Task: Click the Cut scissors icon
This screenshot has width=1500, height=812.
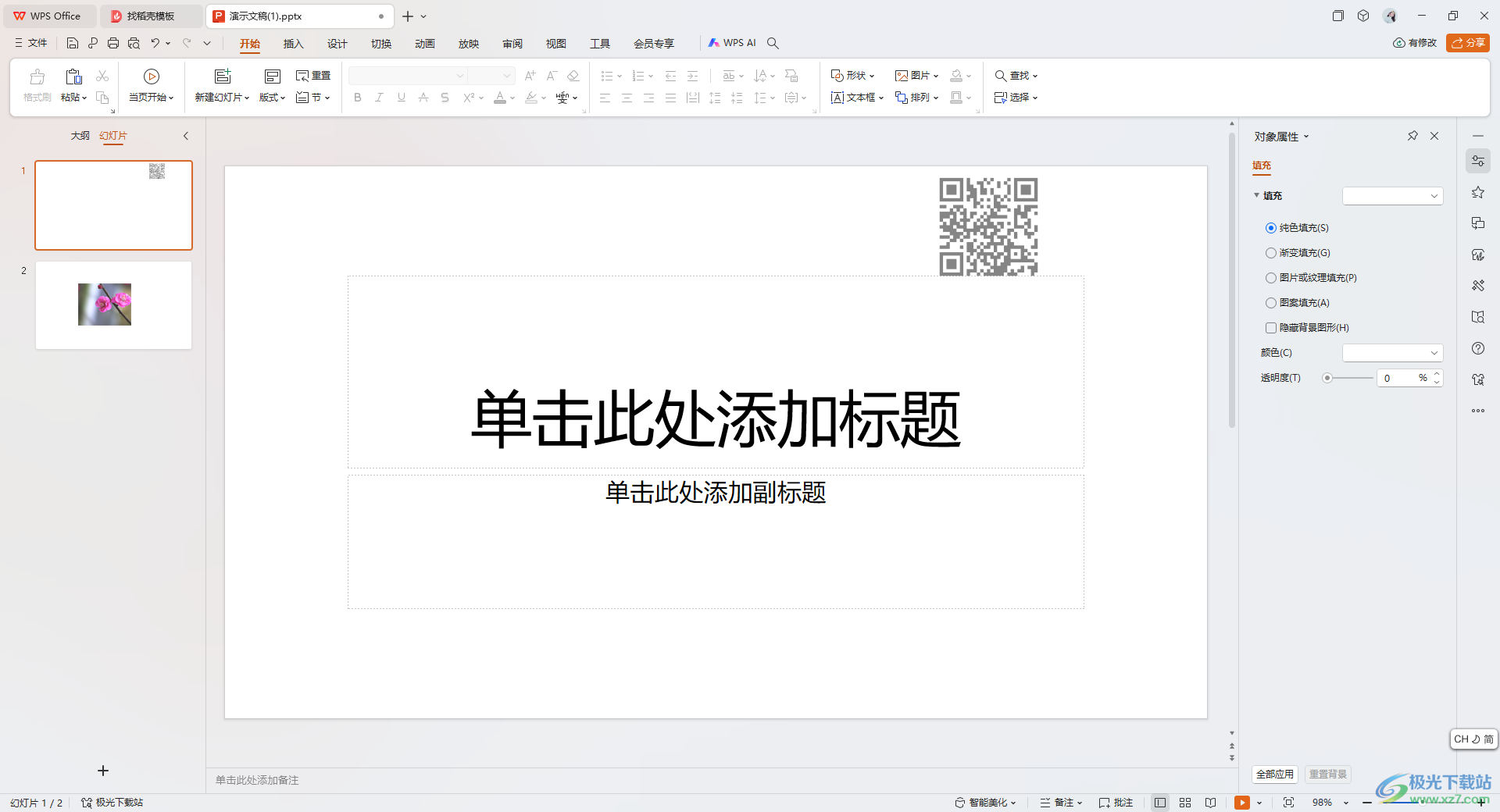Action: (102, 76)
